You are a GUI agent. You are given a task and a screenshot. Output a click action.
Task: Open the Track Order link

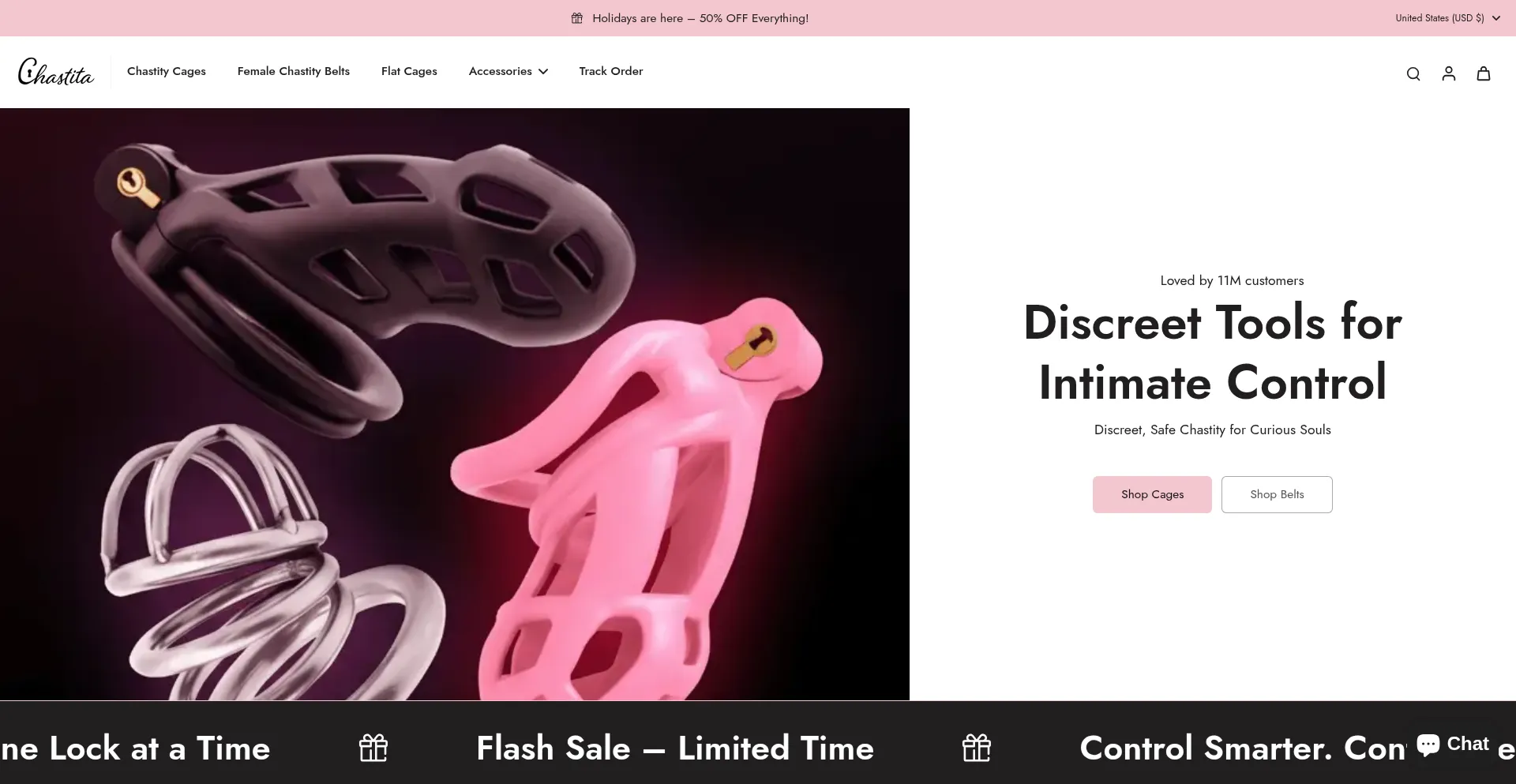point(611,71)
